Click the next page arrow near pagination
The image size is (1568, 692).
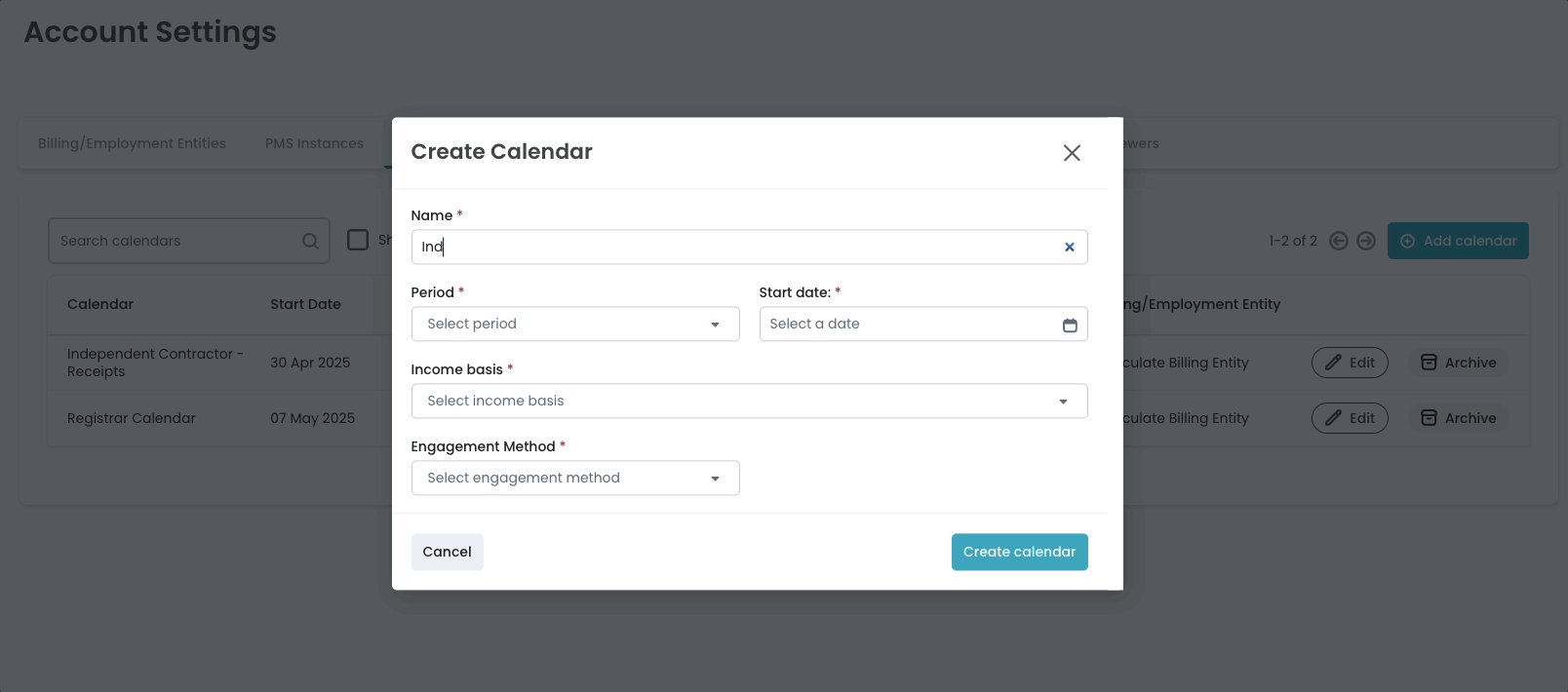click(1366, 240)
